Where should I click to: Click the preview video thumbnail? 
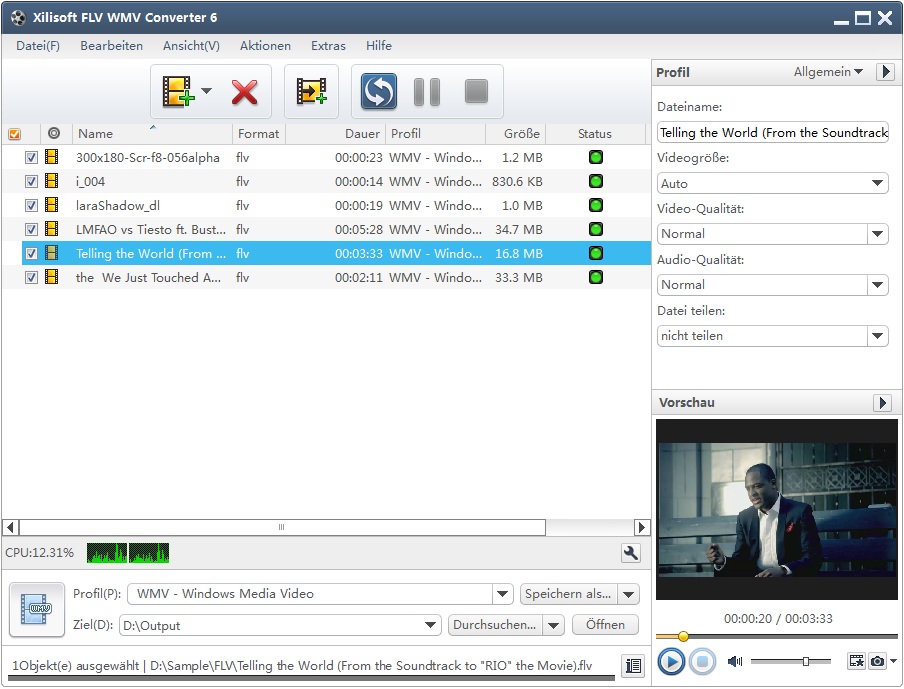(776, 509)
